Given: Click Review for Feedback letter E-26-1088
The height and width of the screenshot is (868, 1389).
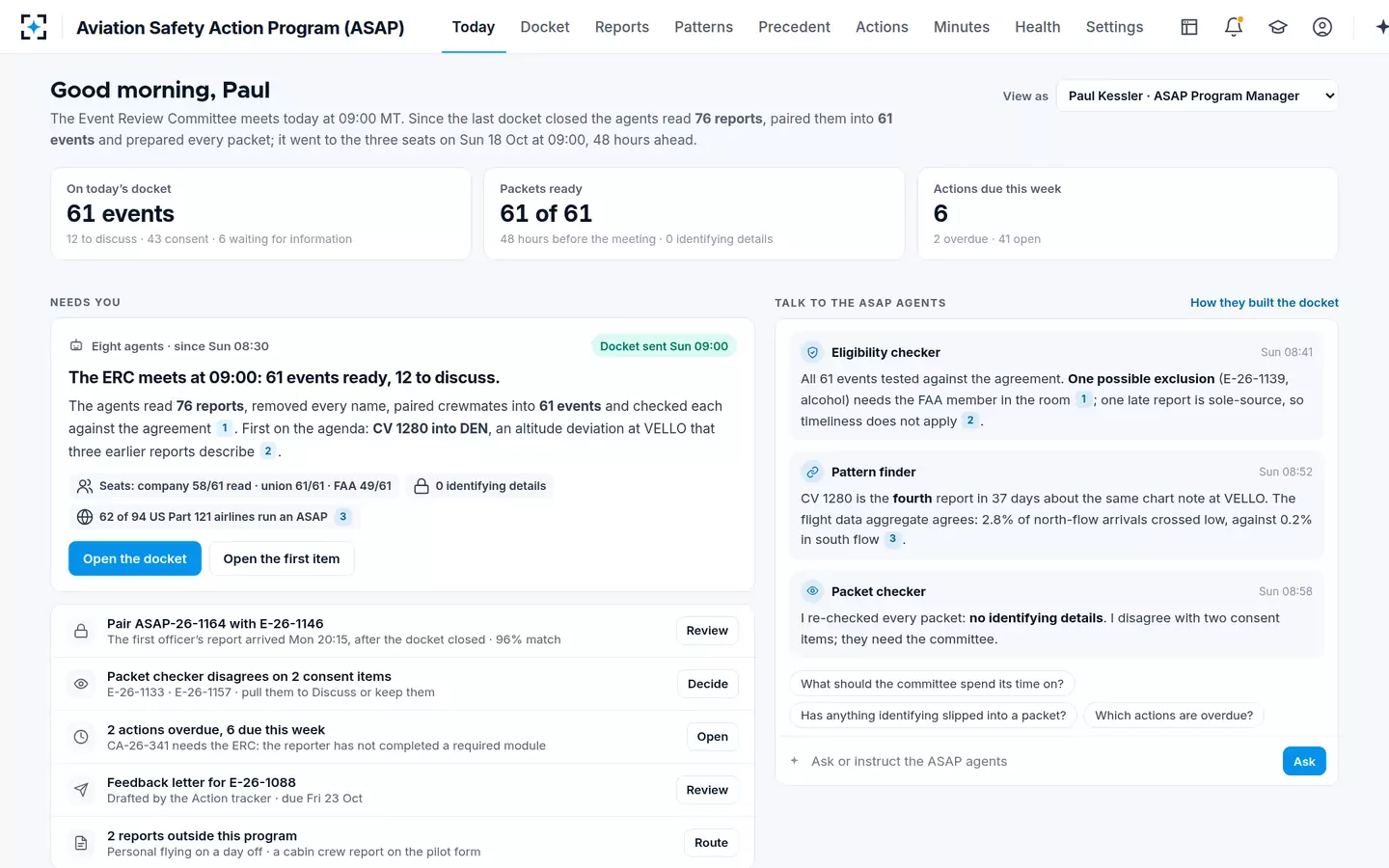Looking at the screenshot, I should tap(707, 790).
